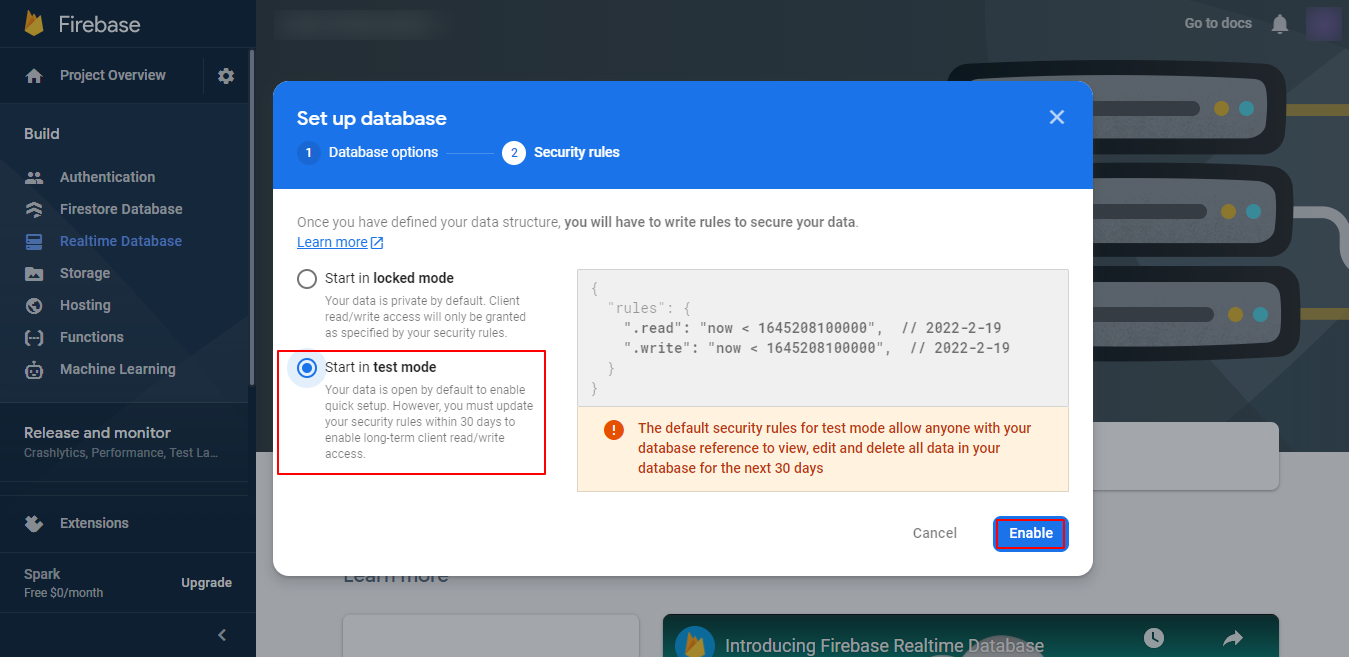
Task: Select Start in locked mode
Action: pos(307,279)
